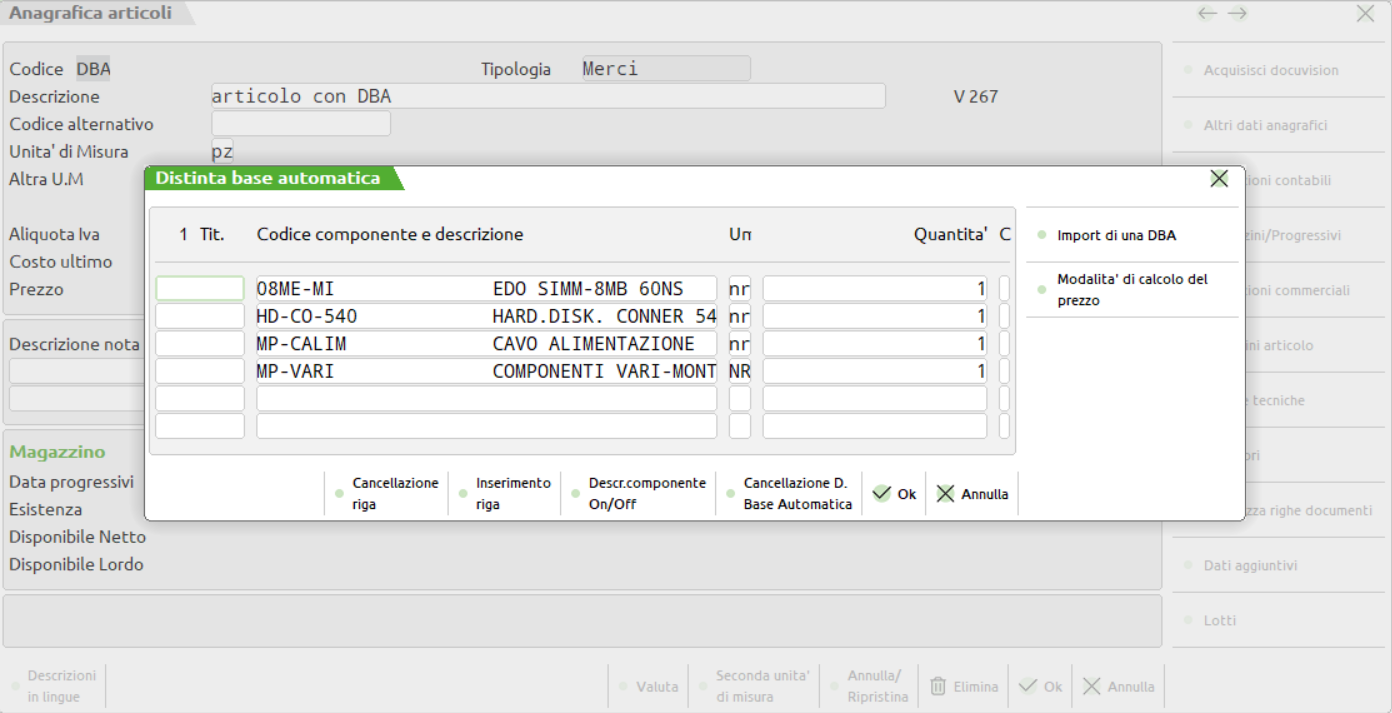The height and width of the screenshot is (713, 1392).
Task: Click the Descrizione field of the article
Action: pyautogui.click(x=548, y=97)
